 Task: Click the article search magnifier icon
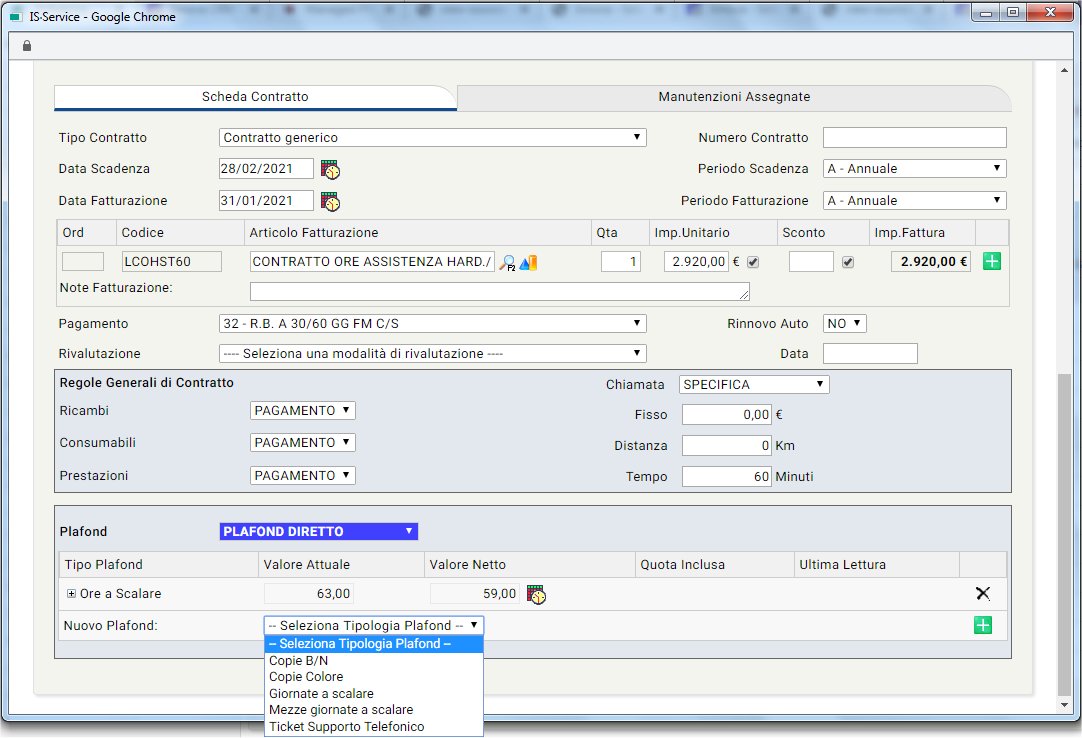(x=507, y=262)
